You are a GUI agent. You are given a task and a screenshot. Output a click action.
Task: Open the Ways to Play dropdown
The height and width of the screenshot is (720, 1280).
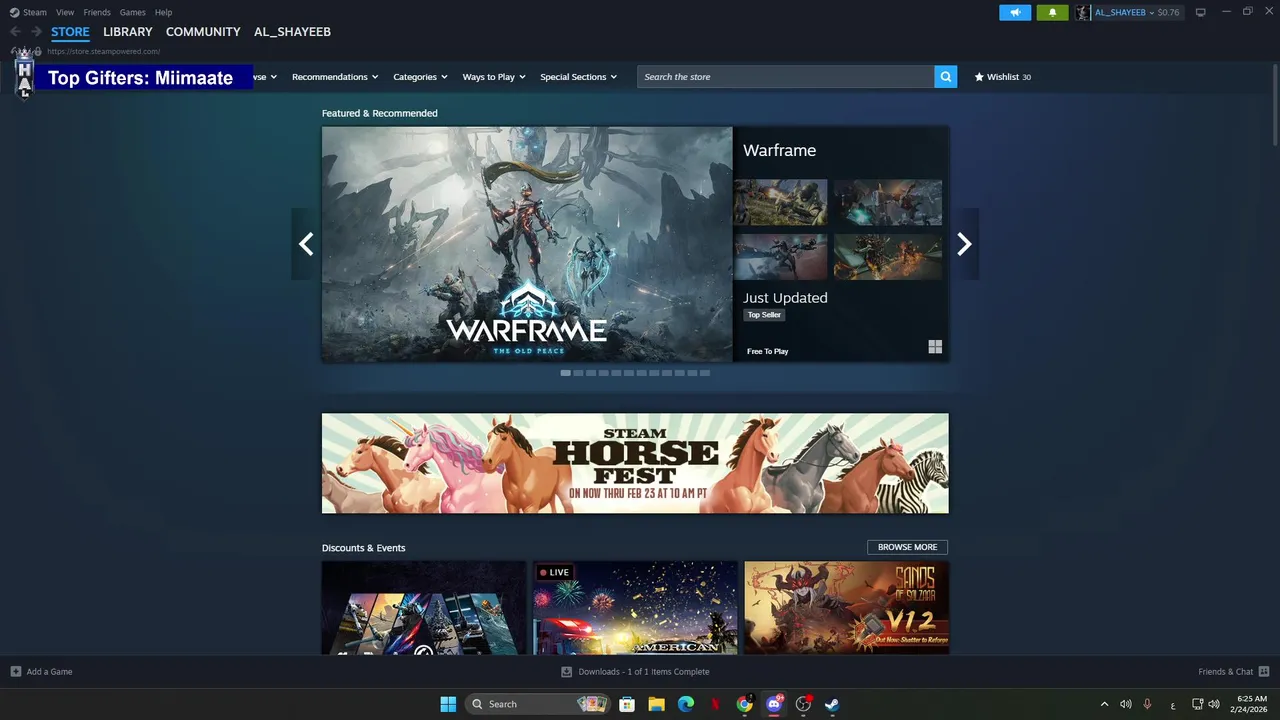pos(494,77)
